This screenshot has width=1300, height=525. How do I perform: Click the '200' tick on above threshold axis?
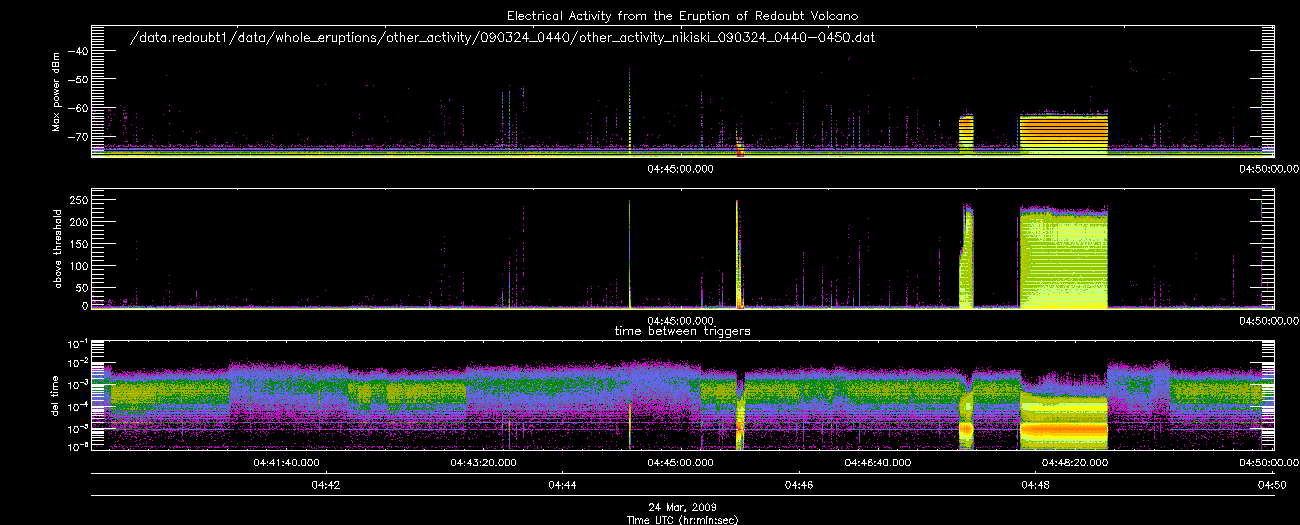[x=78, y=221]
